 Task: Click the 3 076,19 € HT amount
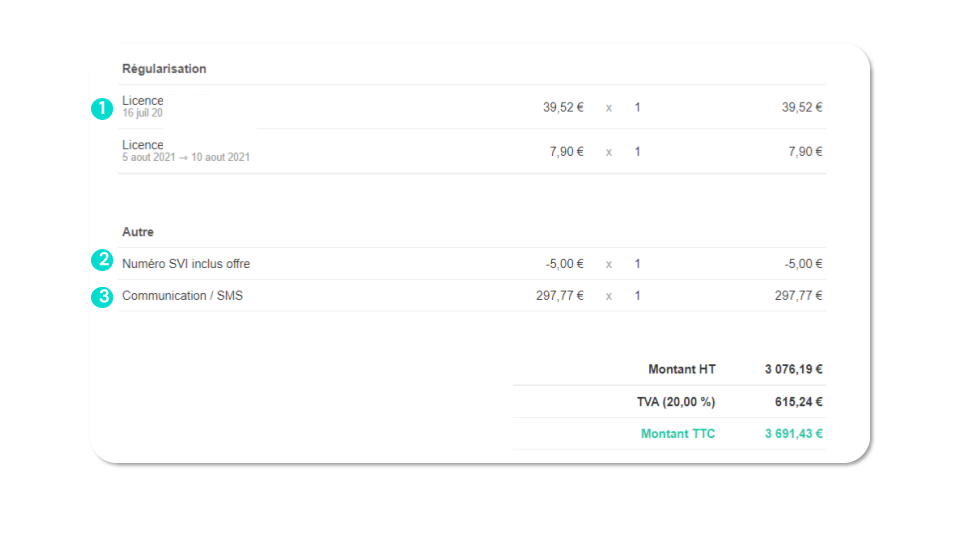pyautogui.click(x=793, y=369)
